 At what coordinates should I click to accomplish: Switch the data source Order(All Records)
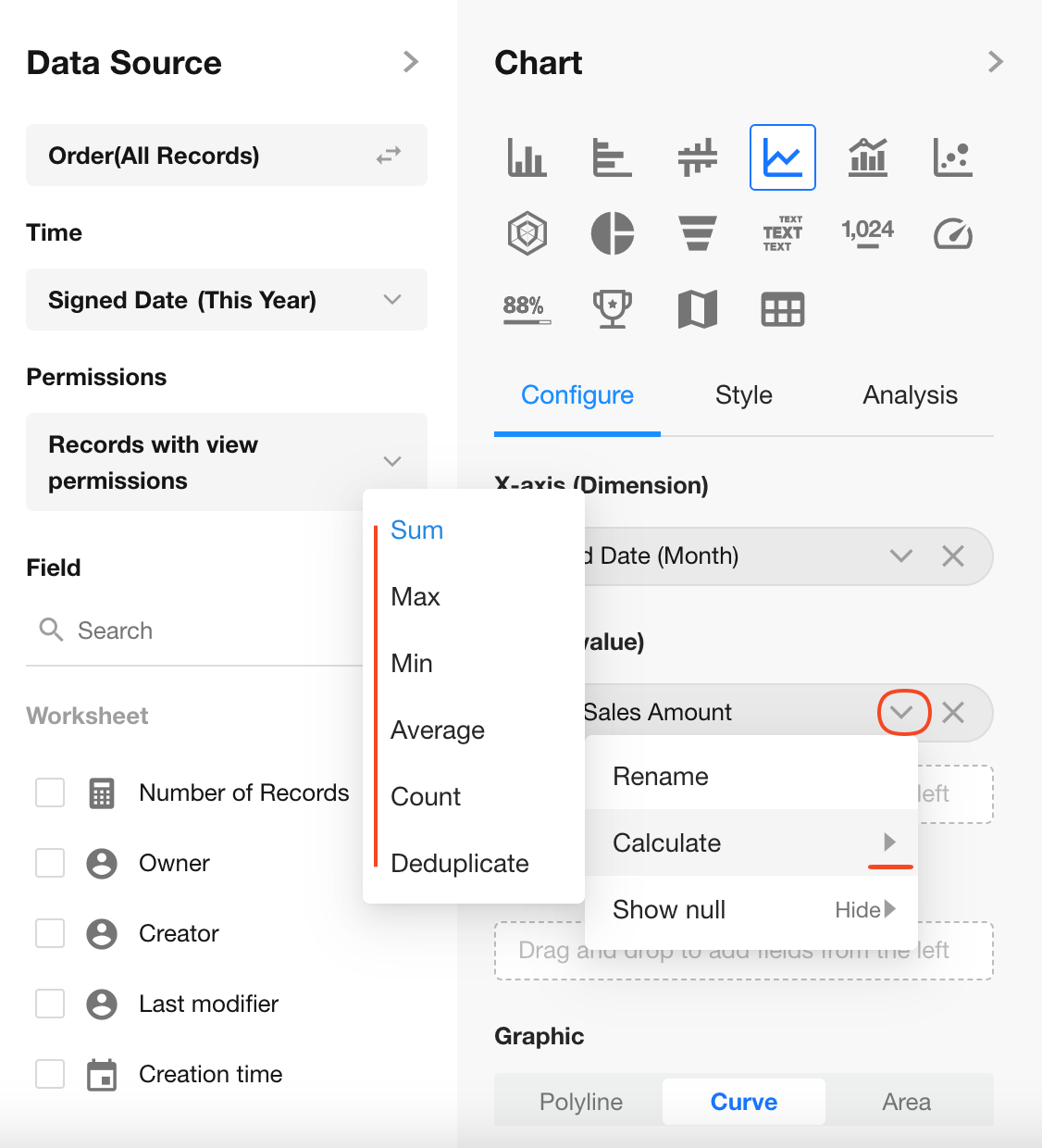click(x=389, y=156)
